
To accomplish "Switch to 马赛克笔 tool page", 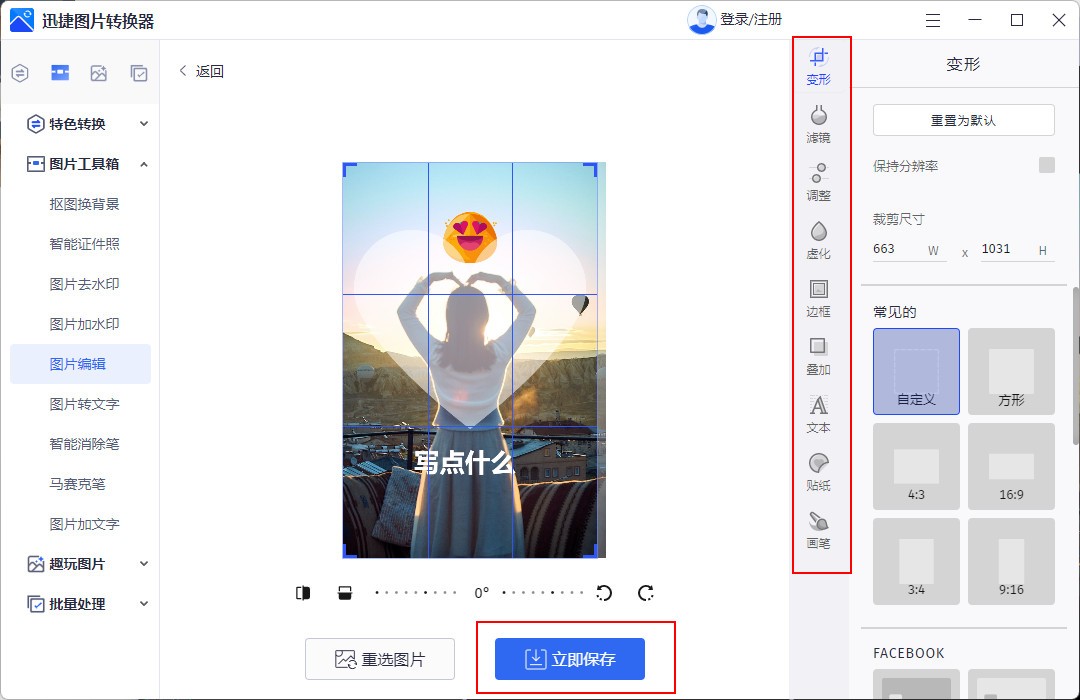I will (x=80, y=483).
